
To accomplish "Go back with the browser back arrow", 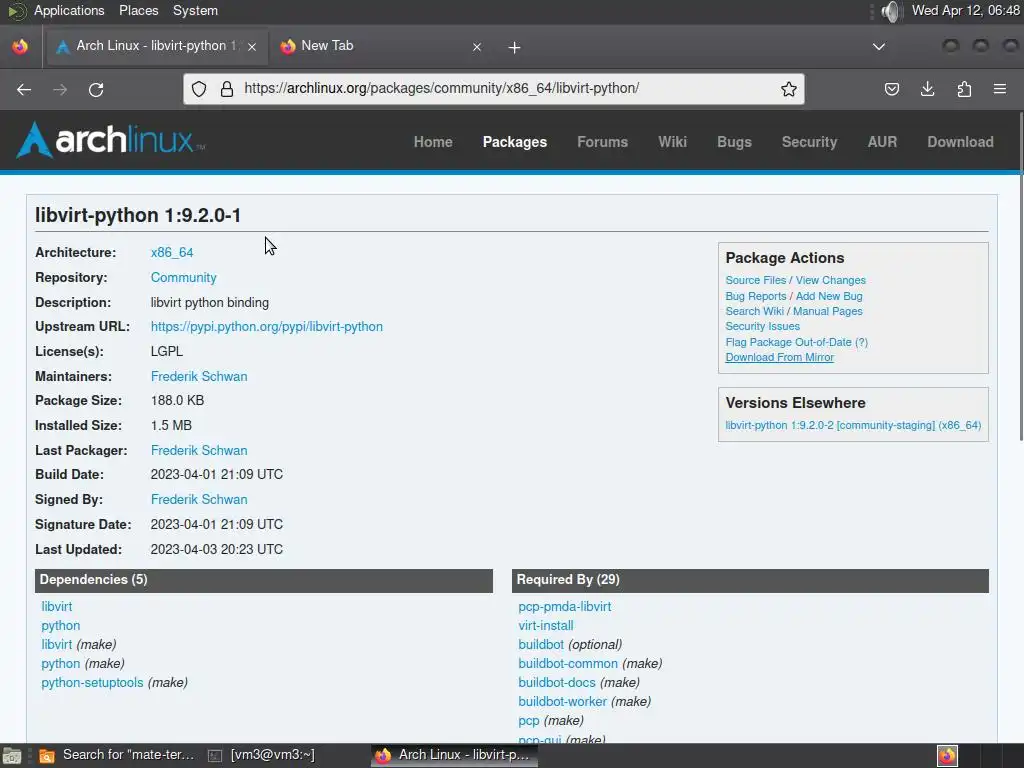I will [x=24, y=89].
